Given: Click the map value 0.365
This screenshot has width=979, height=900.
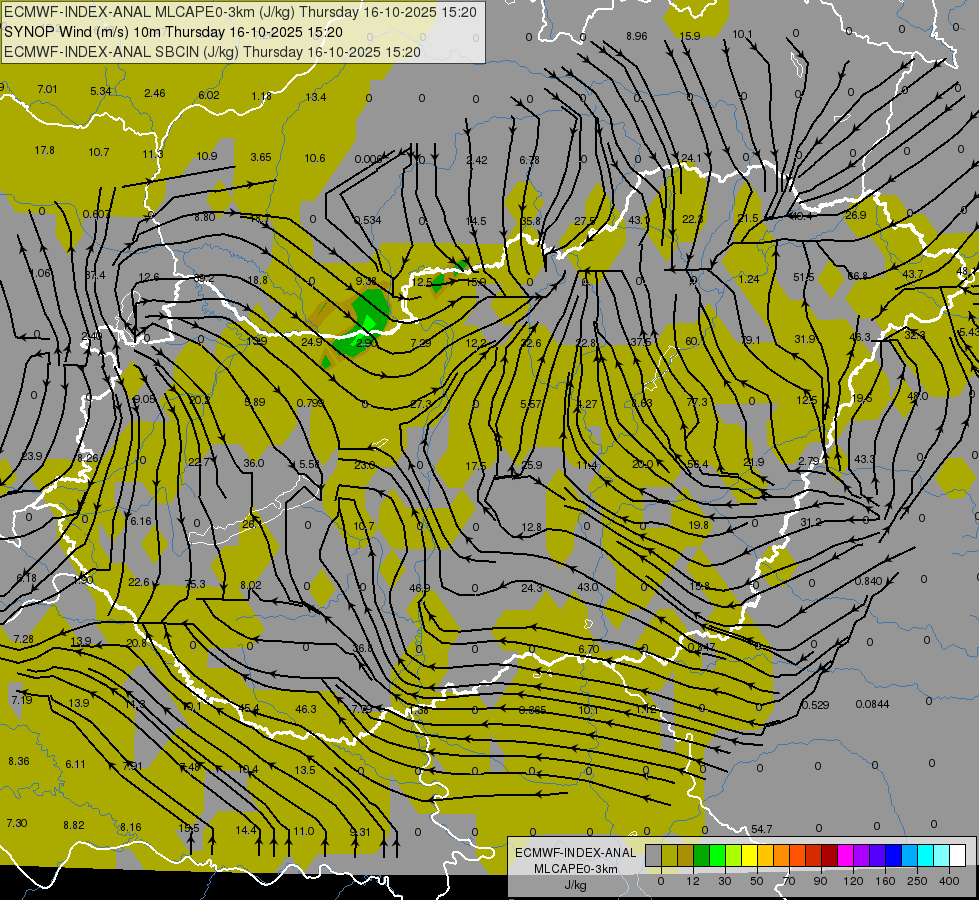Looking at the screenshot, I should [x=532, y=710].
